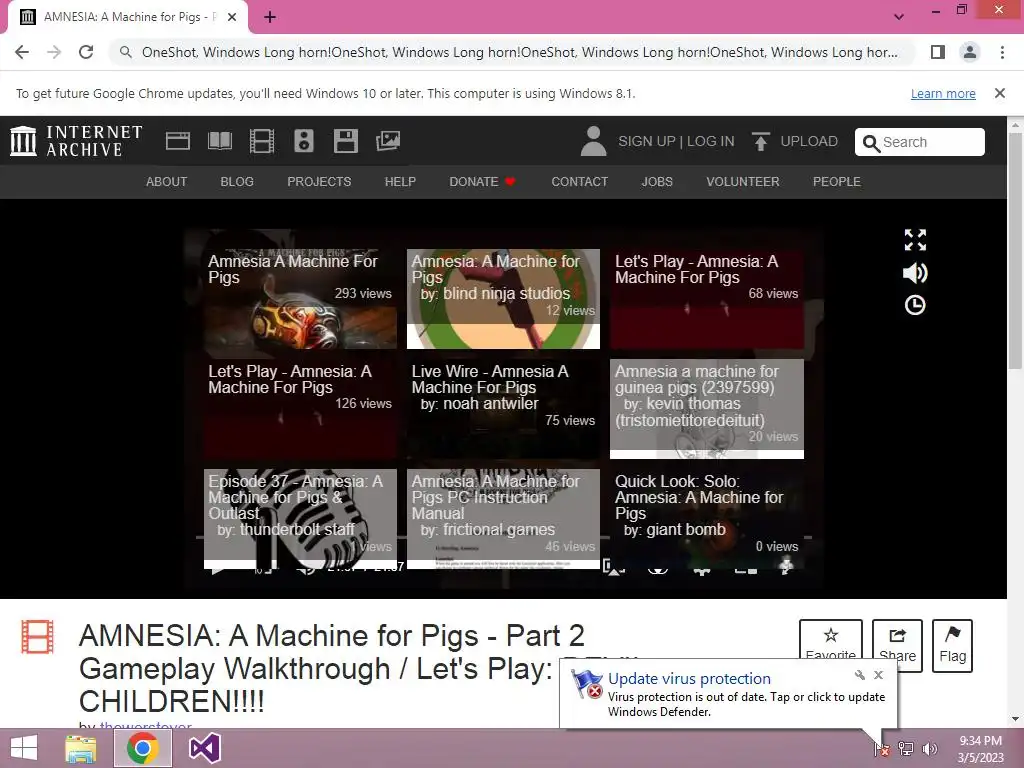Open the Web (Wayback Machine) media icon

click(x=178, y=141)
